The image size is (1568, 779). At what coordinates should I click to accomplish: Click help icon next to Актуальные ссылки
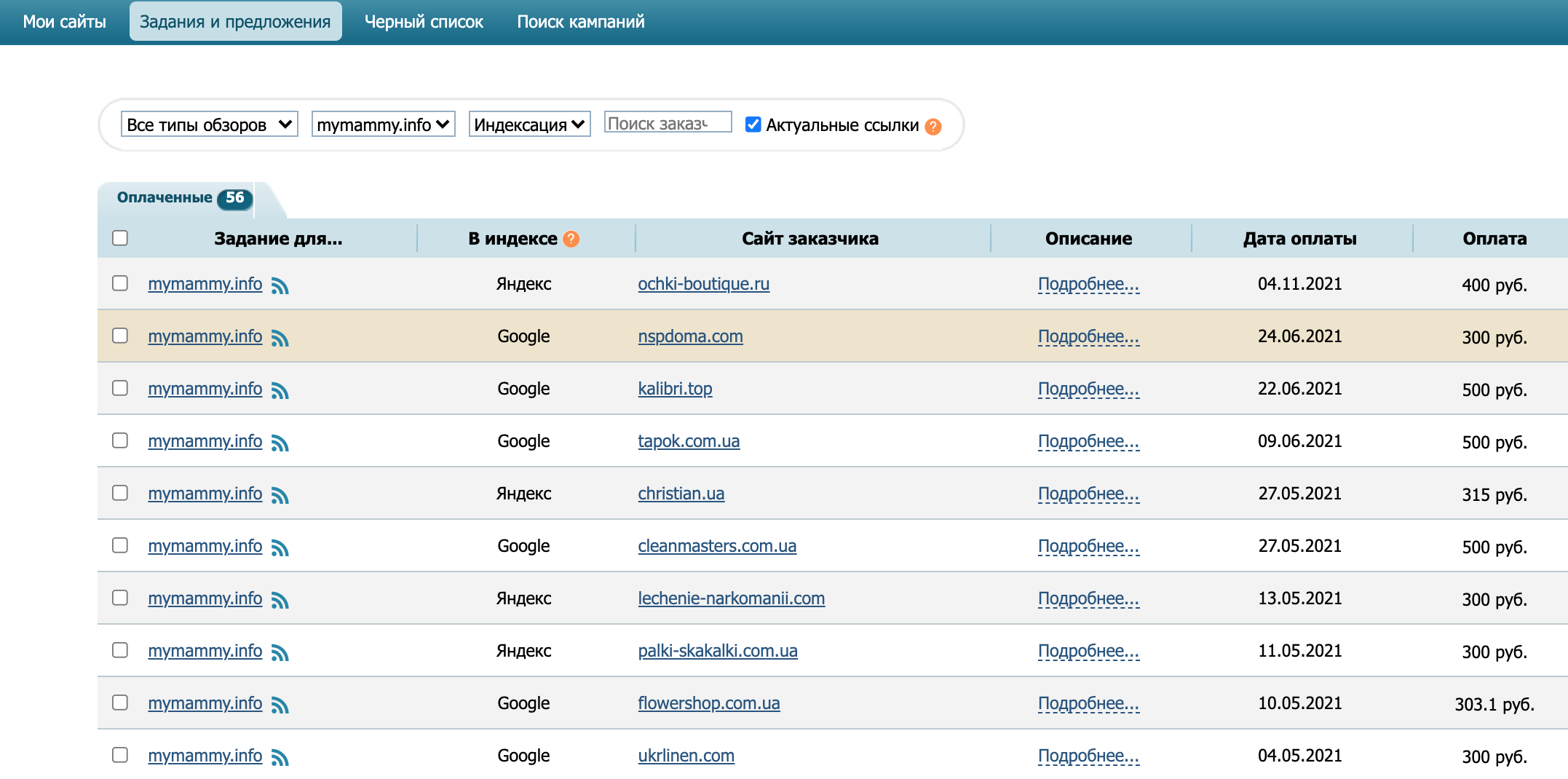933,127
